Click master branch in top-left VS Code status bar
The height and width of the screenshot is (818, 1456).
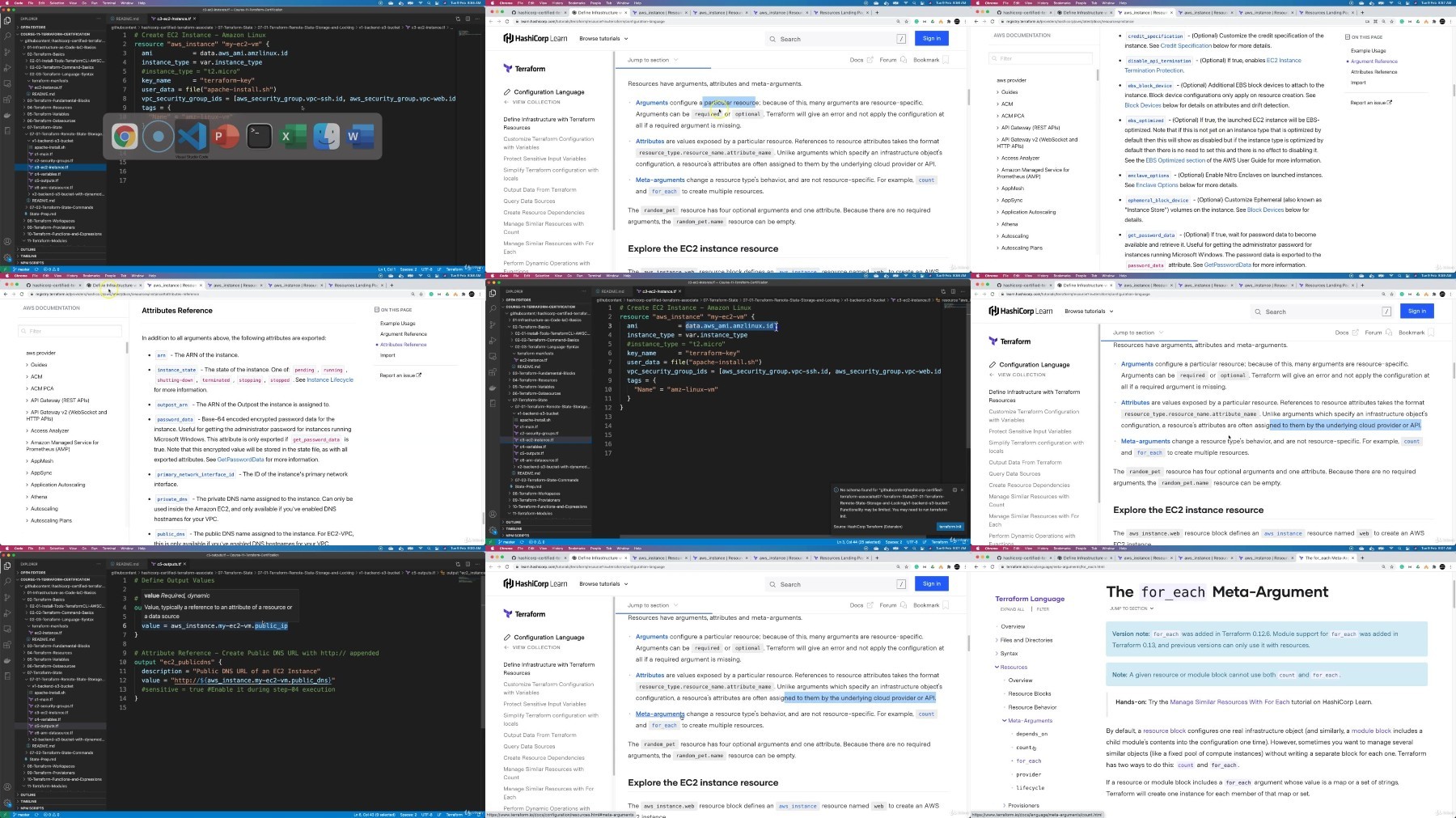pyautogui.click(x=23, y=269)
